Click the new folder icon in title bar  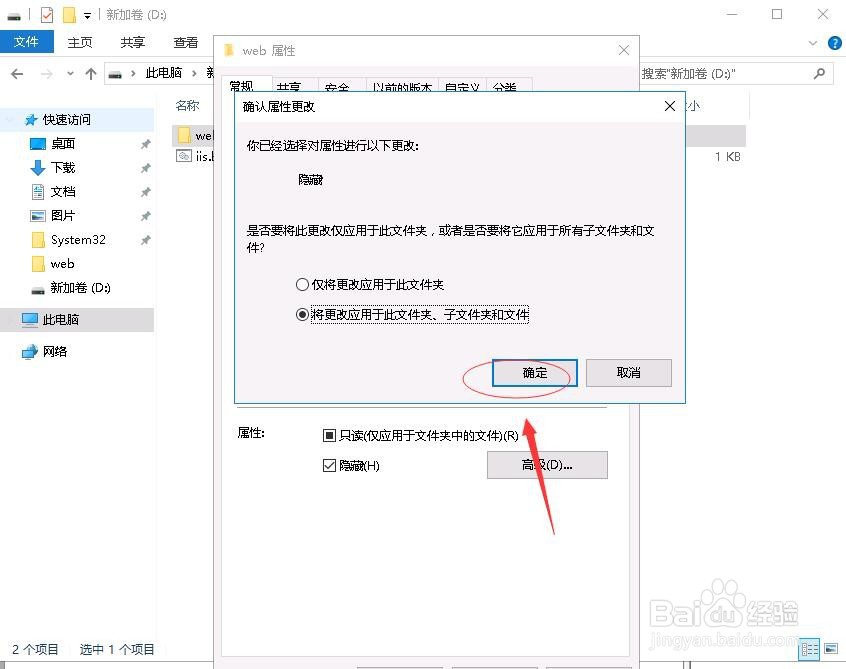point(69,14)
